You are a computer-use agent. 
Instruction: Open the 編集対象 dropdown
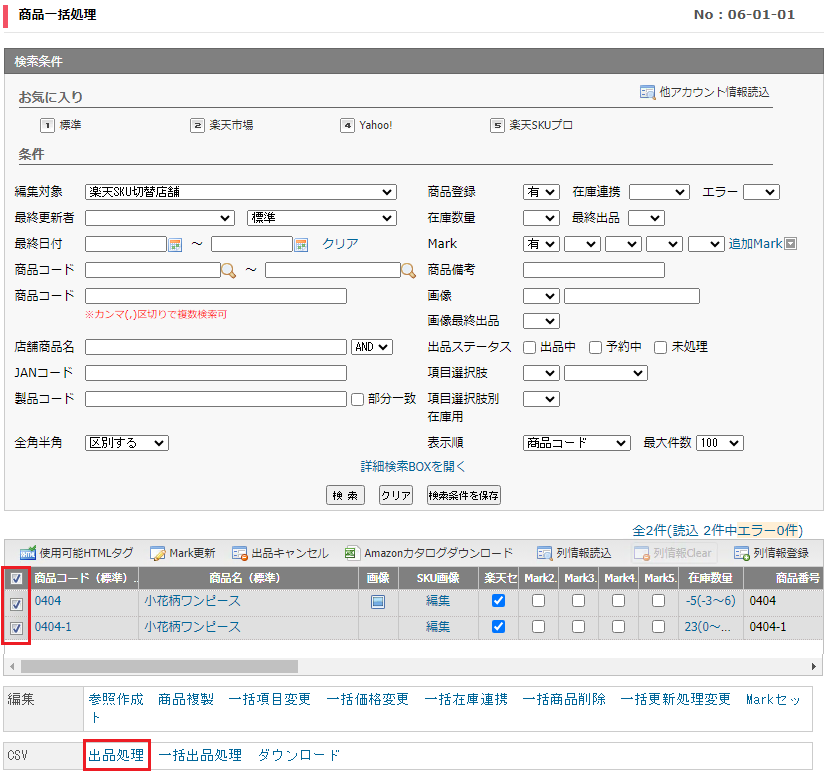[x=241, y=192]
